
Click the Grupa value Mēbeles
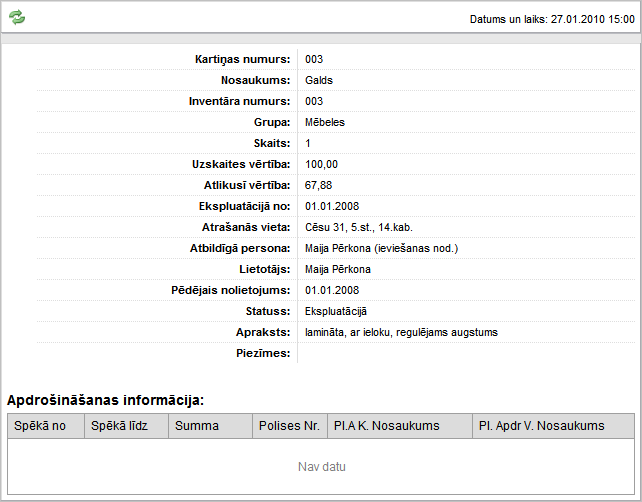click(326, 122)
